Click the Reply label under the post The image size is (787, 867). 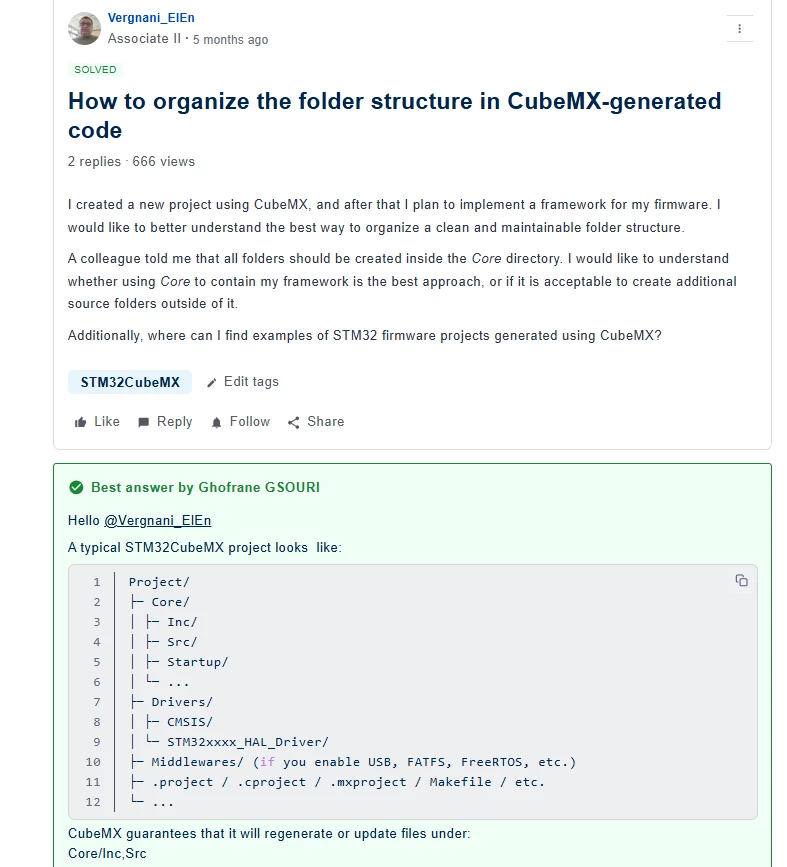[x=175, y=421]
